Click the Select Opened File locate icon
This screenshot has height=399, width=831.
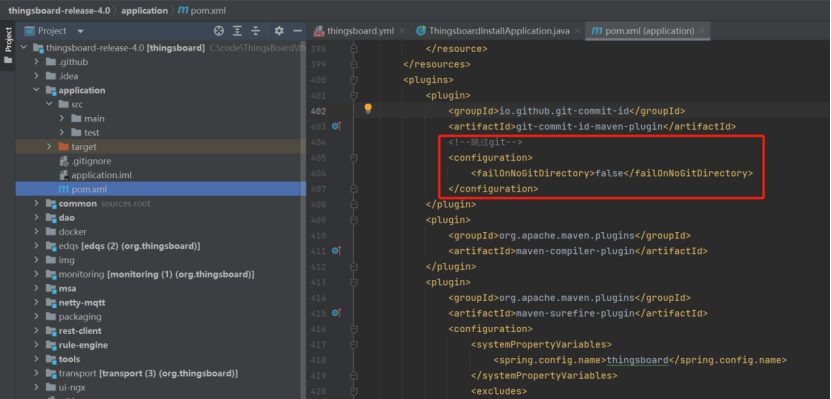[x=218, y=31]
